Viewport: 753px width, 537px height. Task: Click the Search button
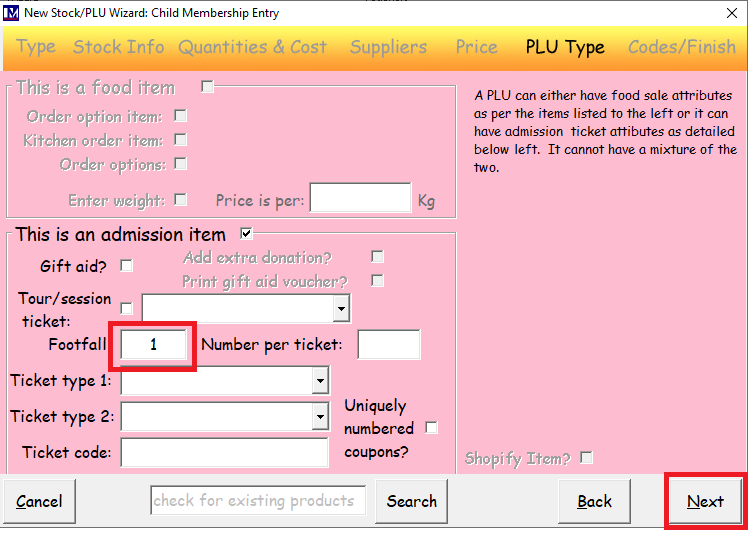[x=412, y=501]
